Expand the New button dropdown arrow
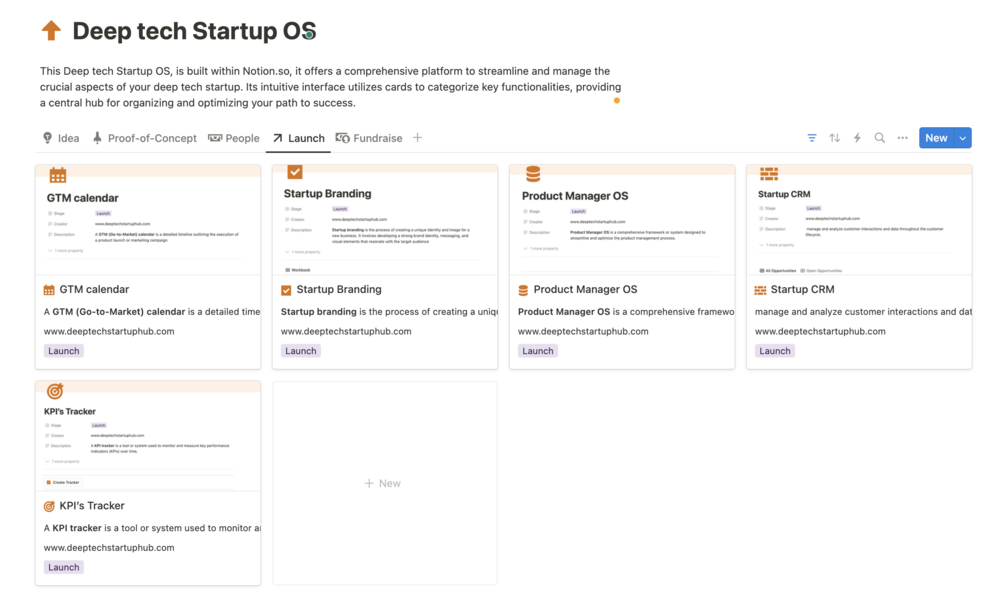The height and width of the screenshot is (595, 1005). (x=963, y=138)
